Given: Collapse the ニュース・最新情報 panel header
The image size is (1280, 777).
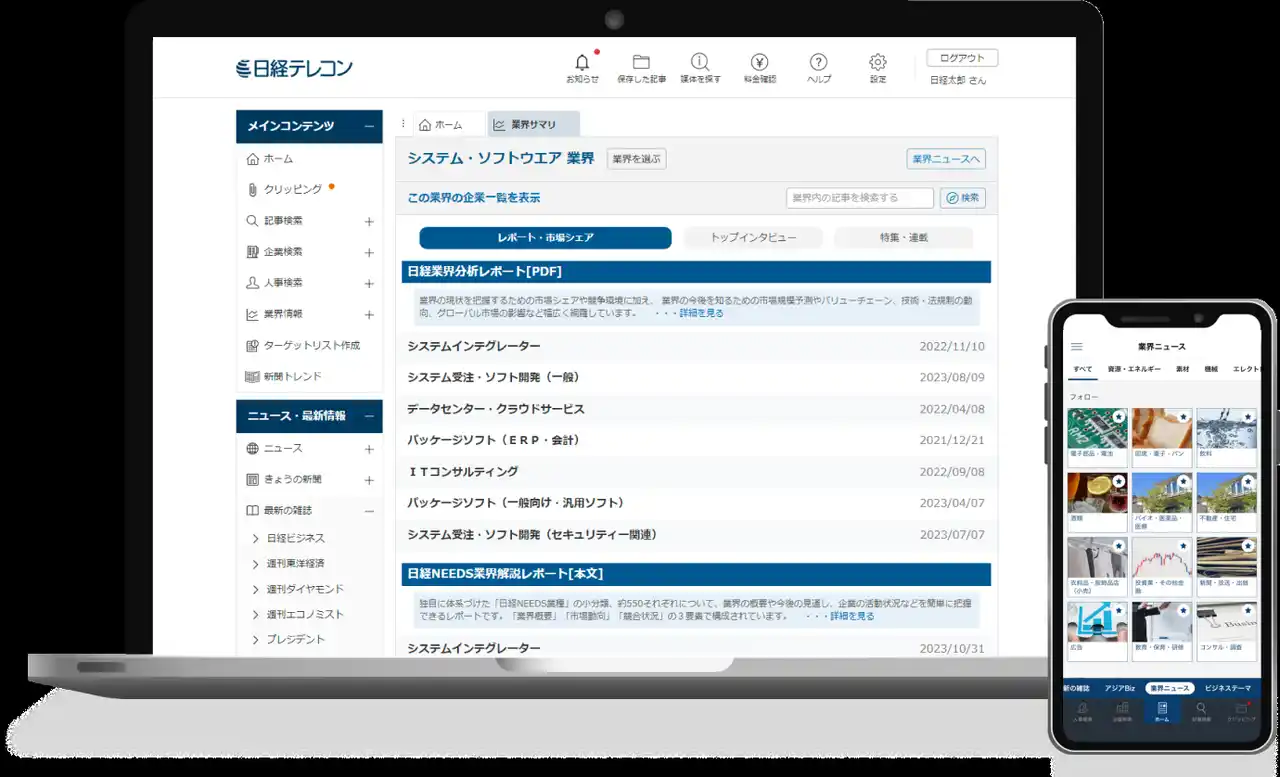Looking at the screenshot, I should [369, 416].
